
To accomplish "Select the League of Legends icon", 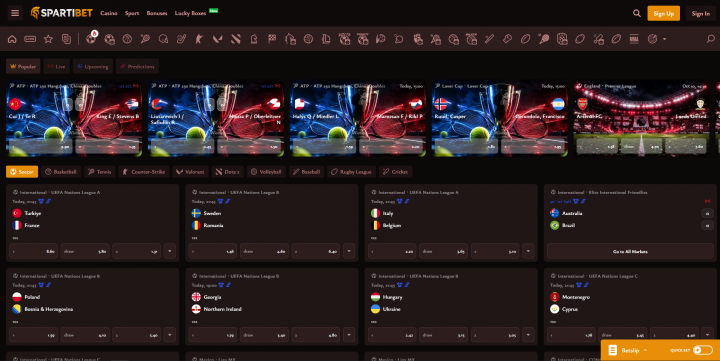I will 326,39.
